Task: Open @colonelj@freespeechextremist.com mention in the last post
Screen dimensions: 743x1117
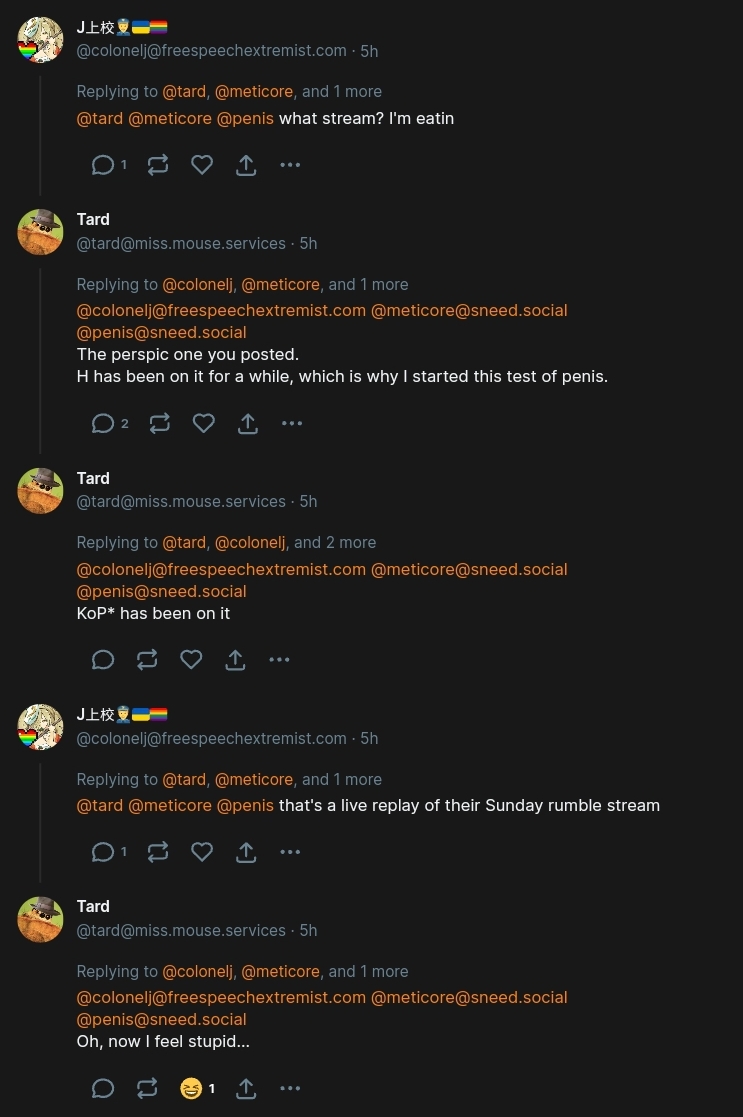Action: point(221,997)
